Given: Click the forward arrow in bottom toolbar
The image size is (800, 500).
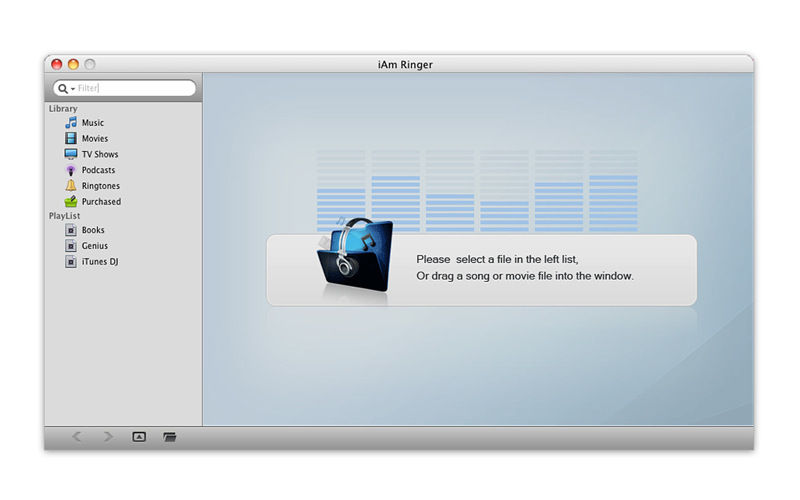Looking at the screenshot, I should (x=108, y=437).
